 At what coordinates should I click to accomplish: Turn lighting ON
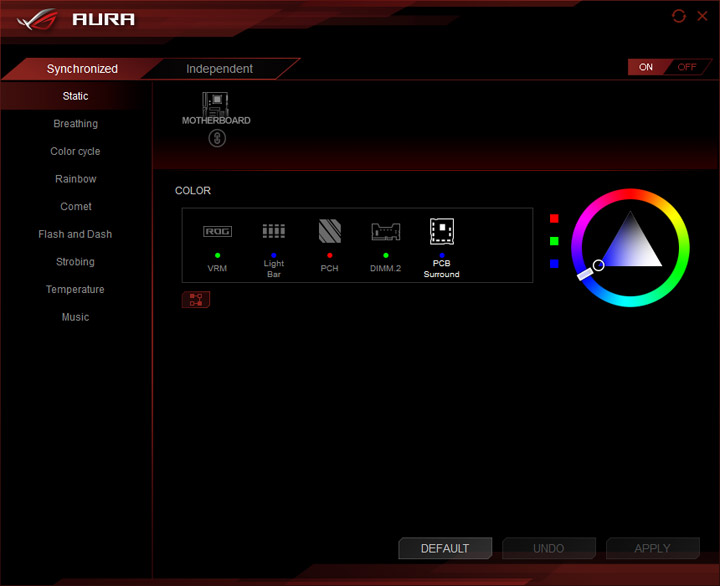click(x=646, y=67)
